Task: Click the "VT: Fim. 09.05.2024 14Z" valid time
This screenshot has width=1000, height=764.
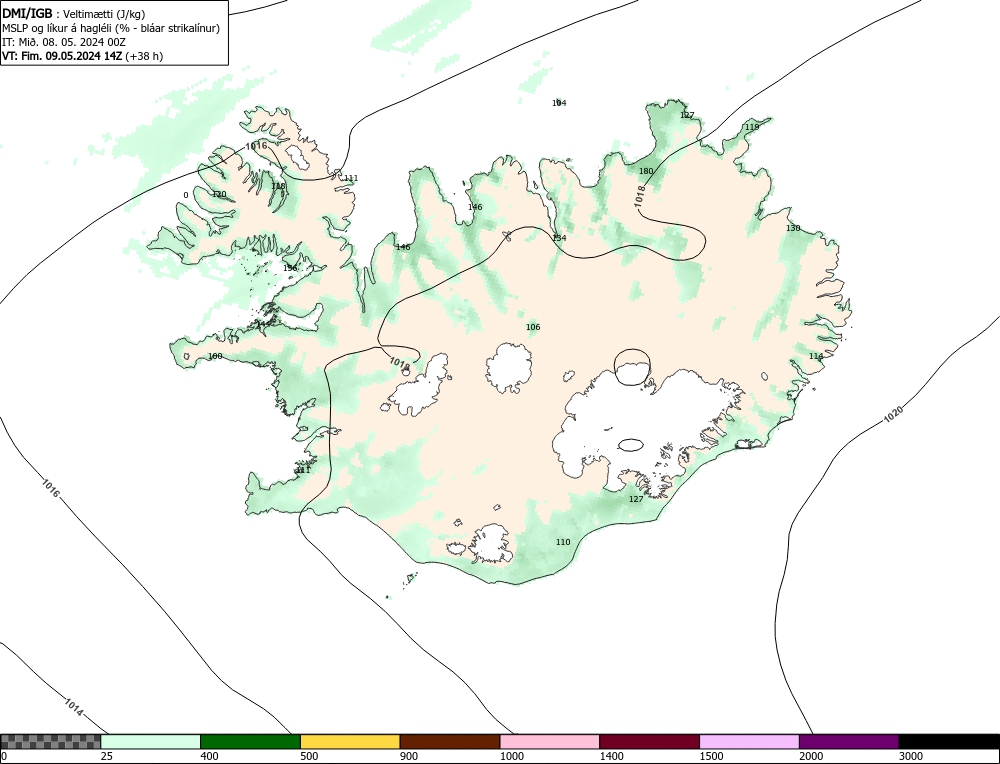Action: pyautogui.click(x=62, y=56)
